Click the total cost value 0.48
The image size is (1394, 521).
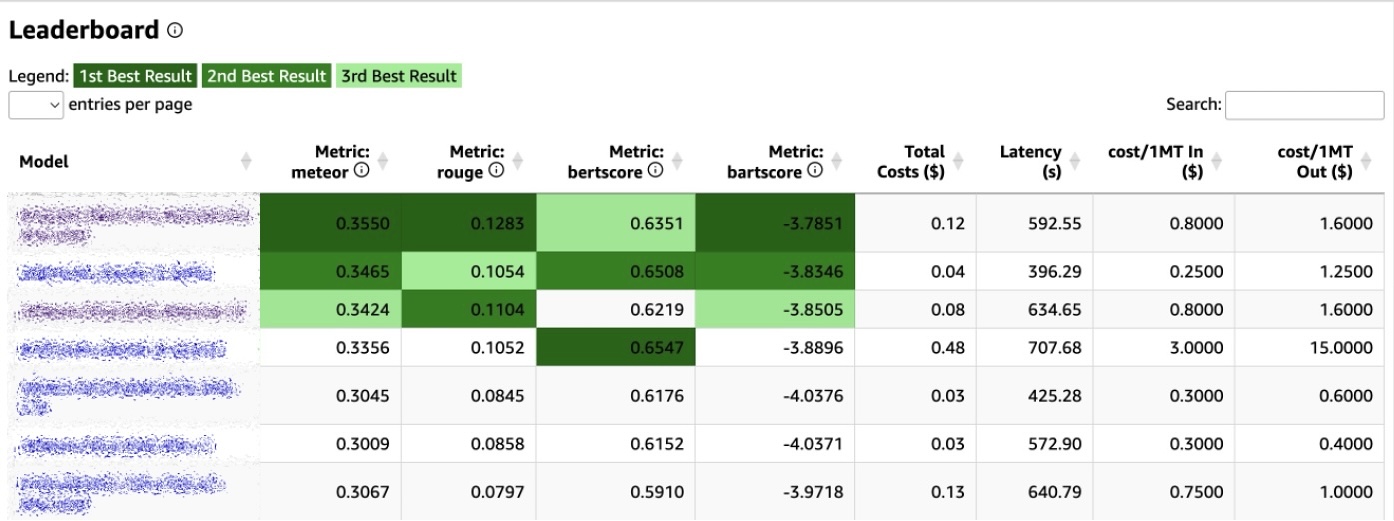coord(949,348)
